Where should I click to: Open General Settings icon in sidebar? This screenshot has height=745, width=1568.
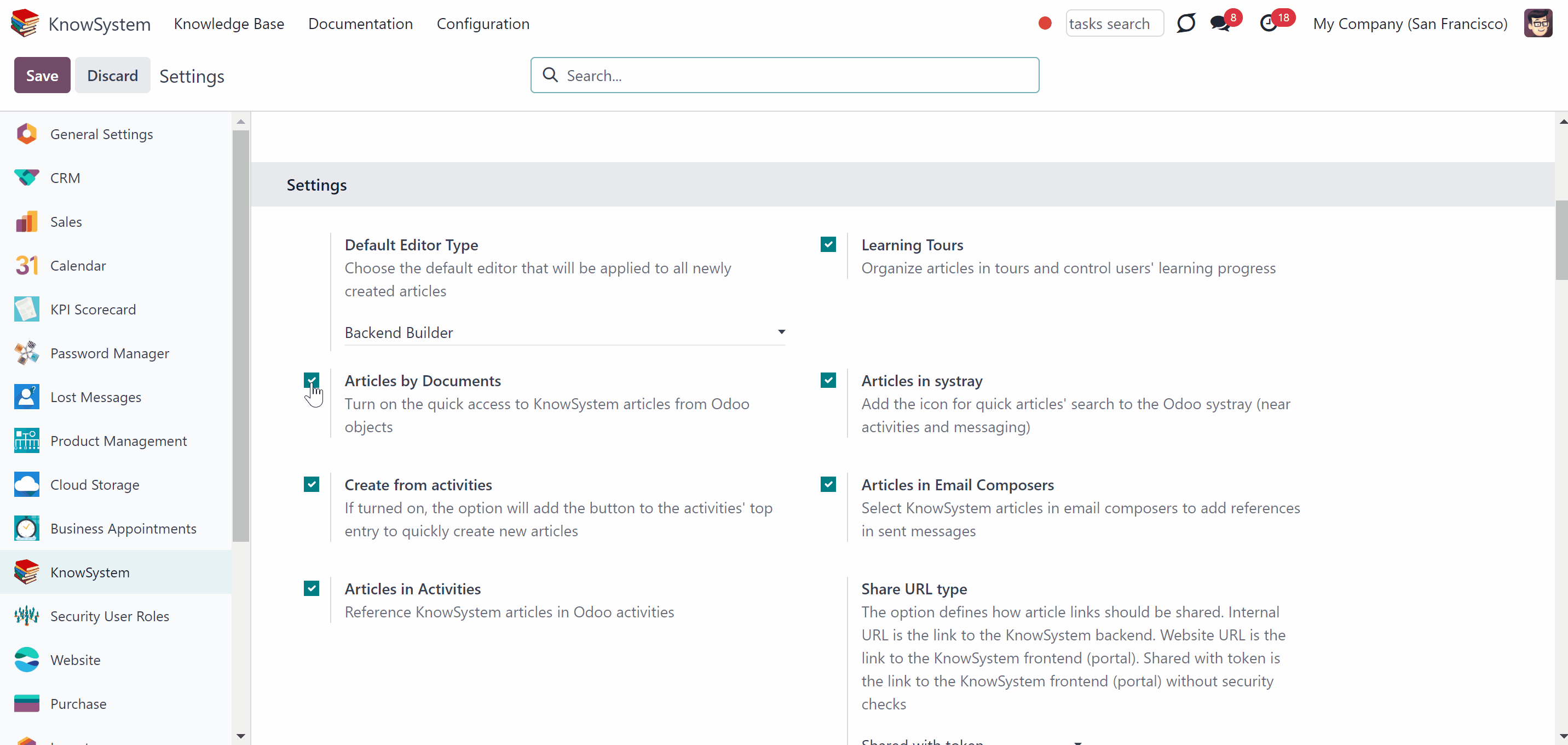point(27,134)
